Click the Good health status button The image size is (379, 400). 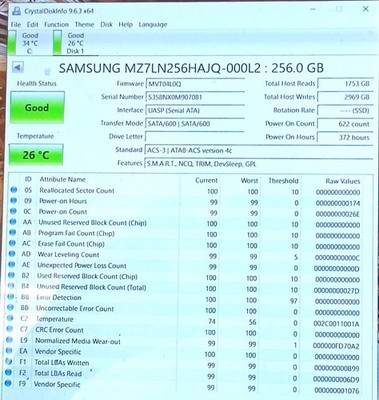[37, 108]
